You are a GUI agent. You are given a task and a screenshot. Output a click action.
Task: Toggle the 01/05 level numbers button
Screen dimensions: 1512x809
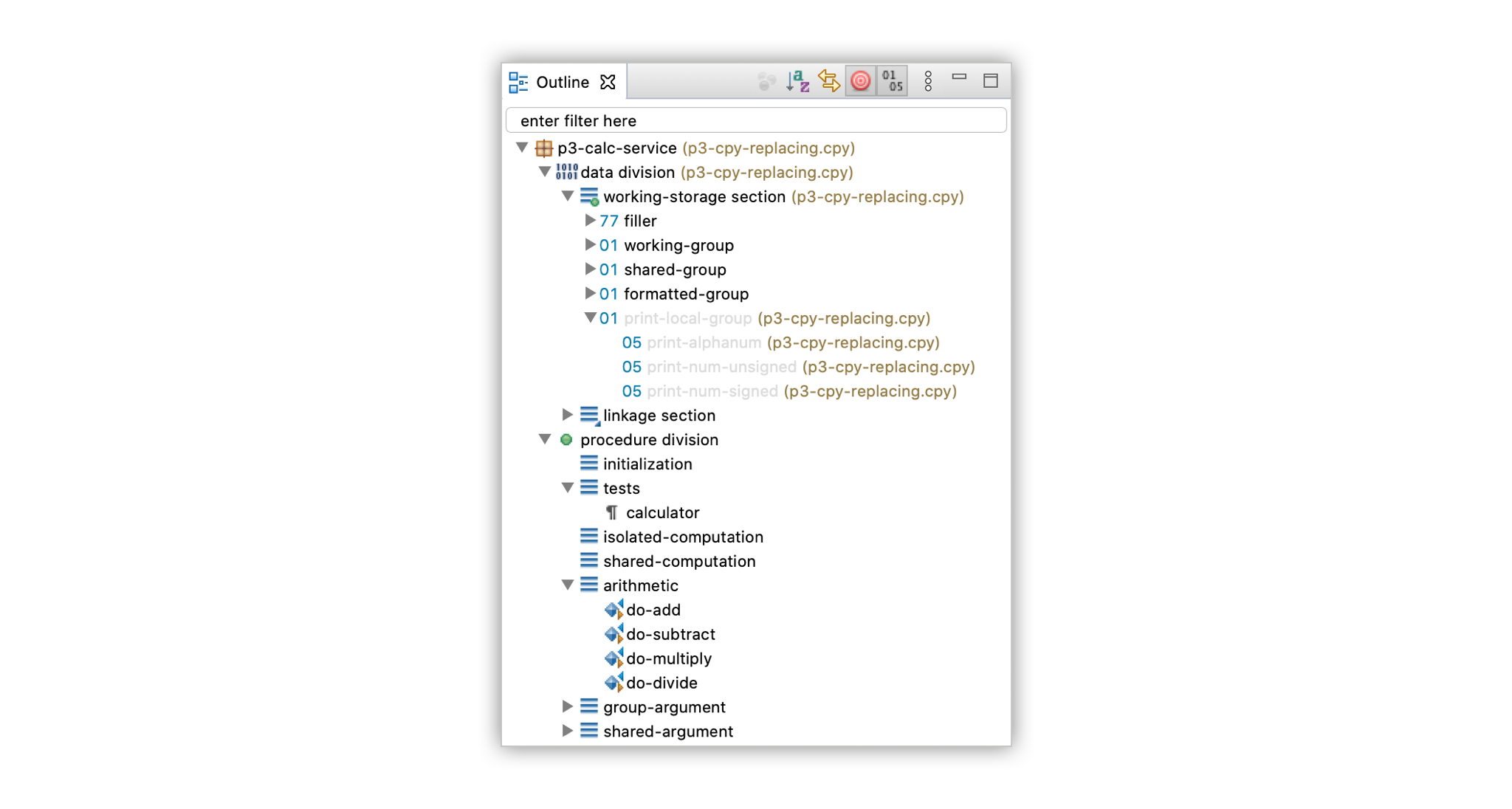click(x=892, y=81)
